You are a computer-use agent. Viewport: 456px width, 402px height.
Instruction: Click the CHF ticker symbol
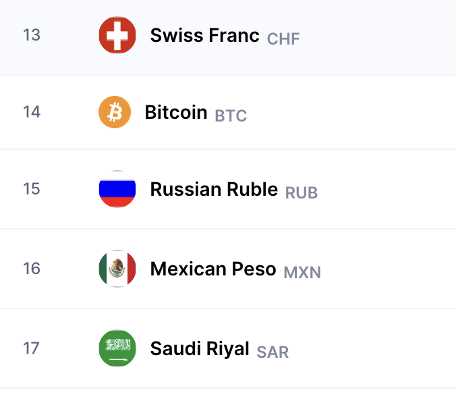coord(283,39)
